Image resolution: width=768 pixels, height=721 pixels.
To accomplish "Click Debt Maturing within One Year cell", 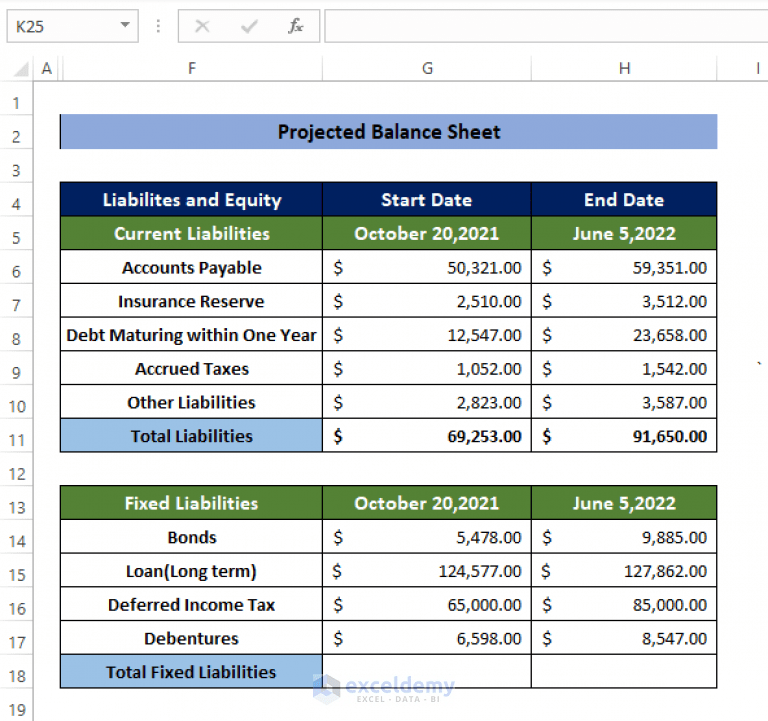I will [192, 335].
